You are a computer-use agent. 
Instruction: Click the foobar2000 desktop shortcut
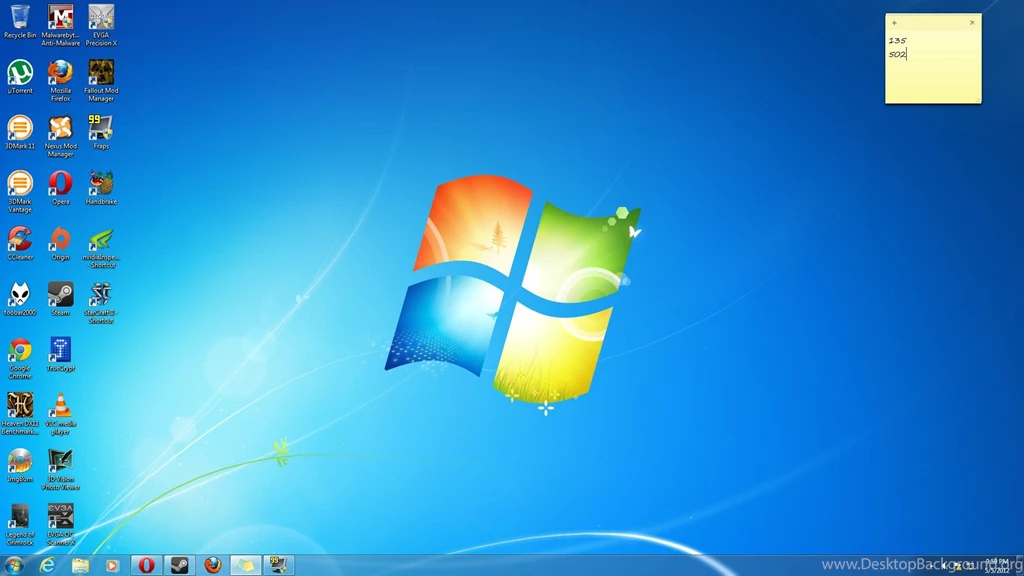pos(20,294)
